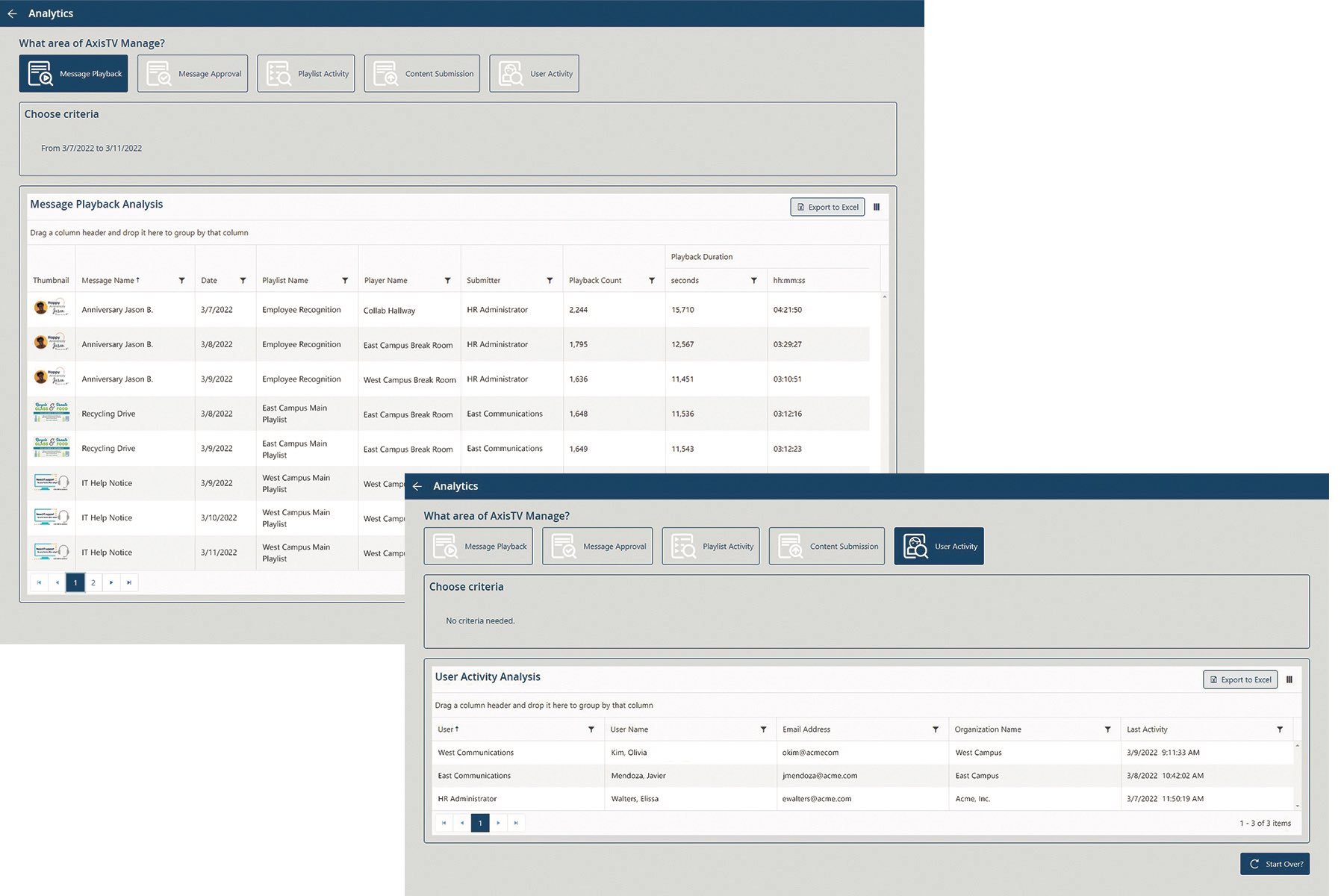Click the filter icon on the Organization Name column
This screenshot has width=1344, height=896.
point(1107,729)
